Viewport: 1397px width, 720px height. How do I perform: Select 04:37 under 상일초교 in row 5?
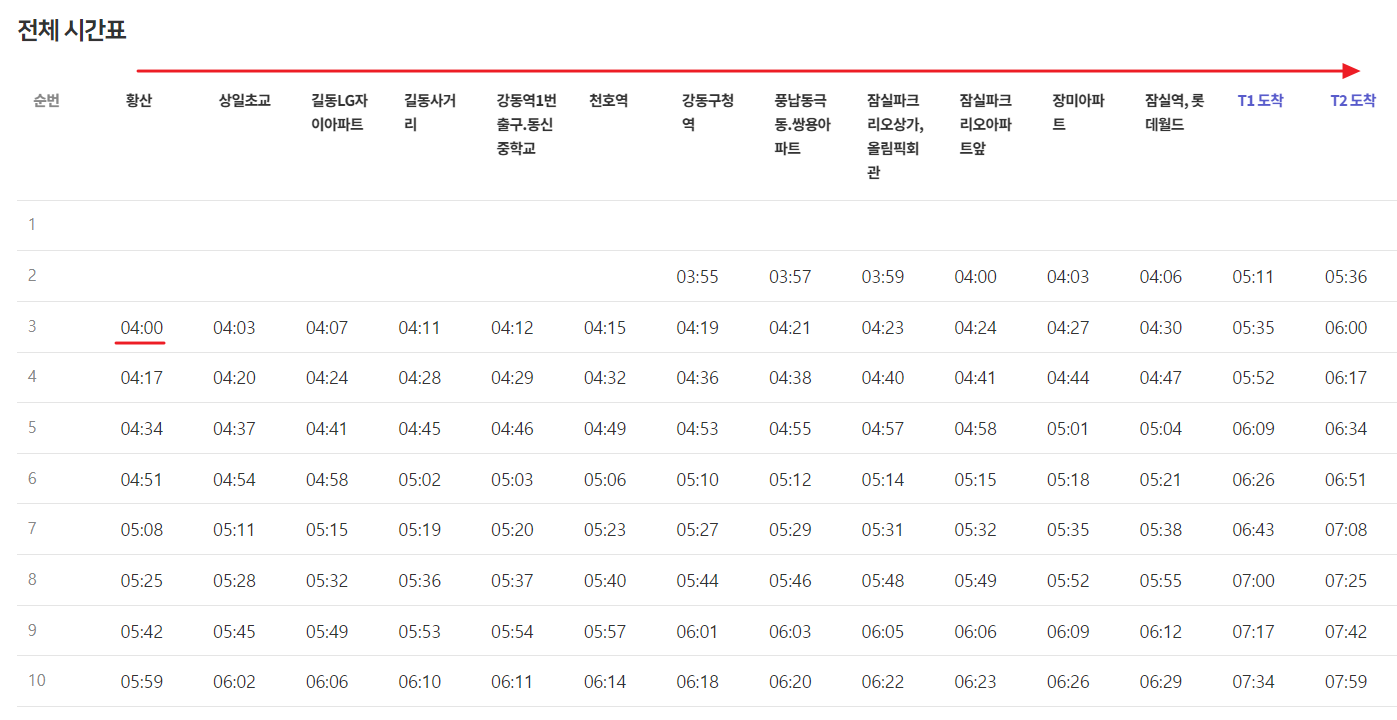click(x=234, y=429)
